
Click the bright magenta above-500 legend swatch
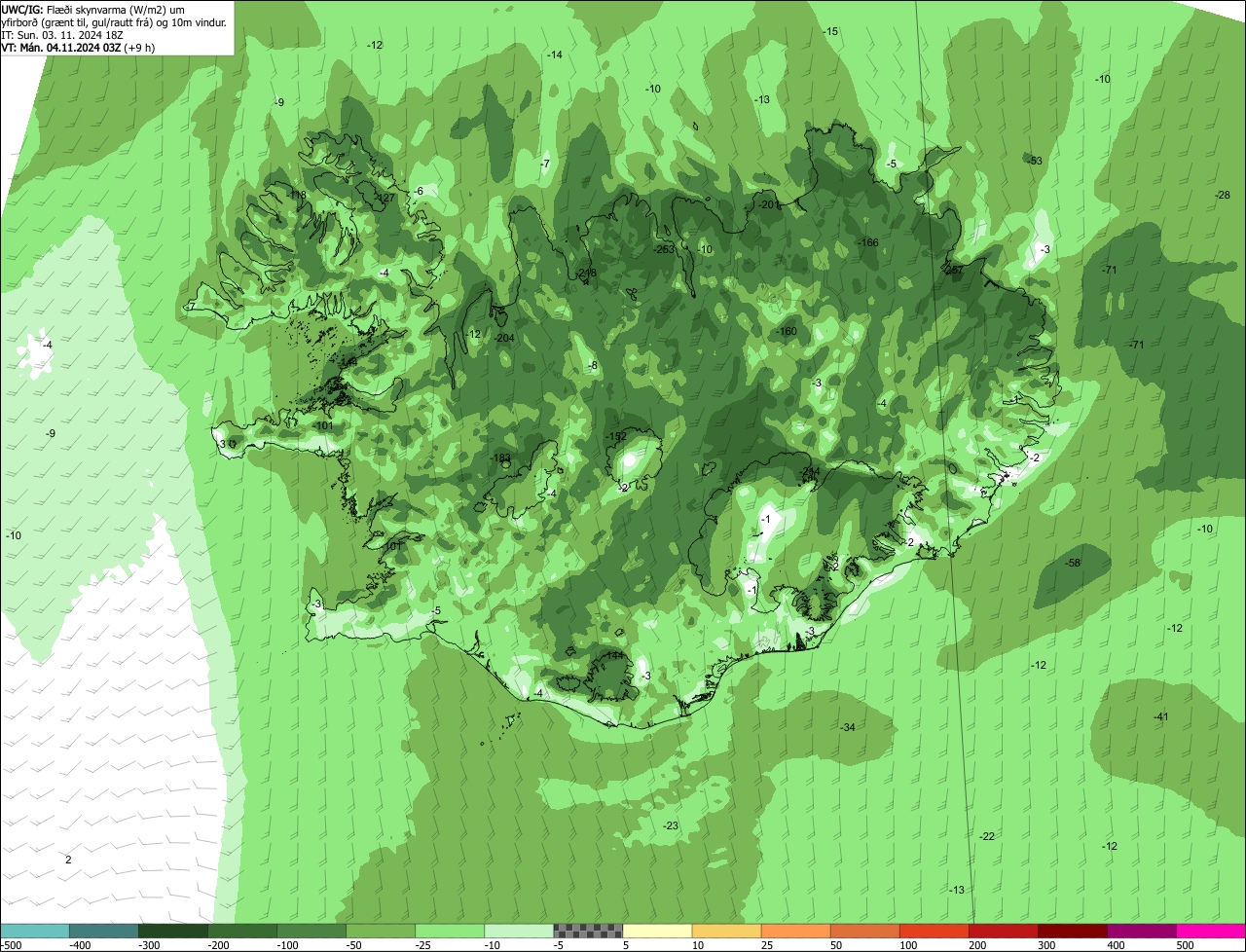1211,931
